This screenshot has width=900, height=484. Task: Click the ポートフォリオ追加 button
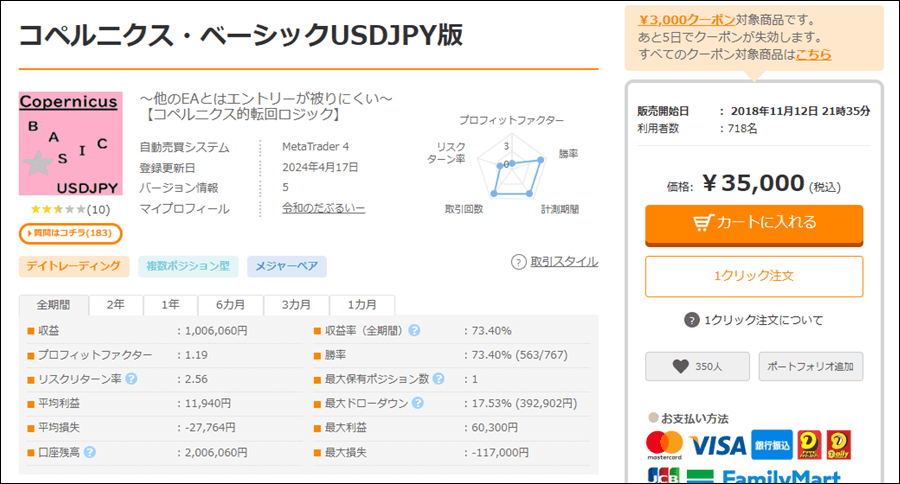(x=810, y=366)
